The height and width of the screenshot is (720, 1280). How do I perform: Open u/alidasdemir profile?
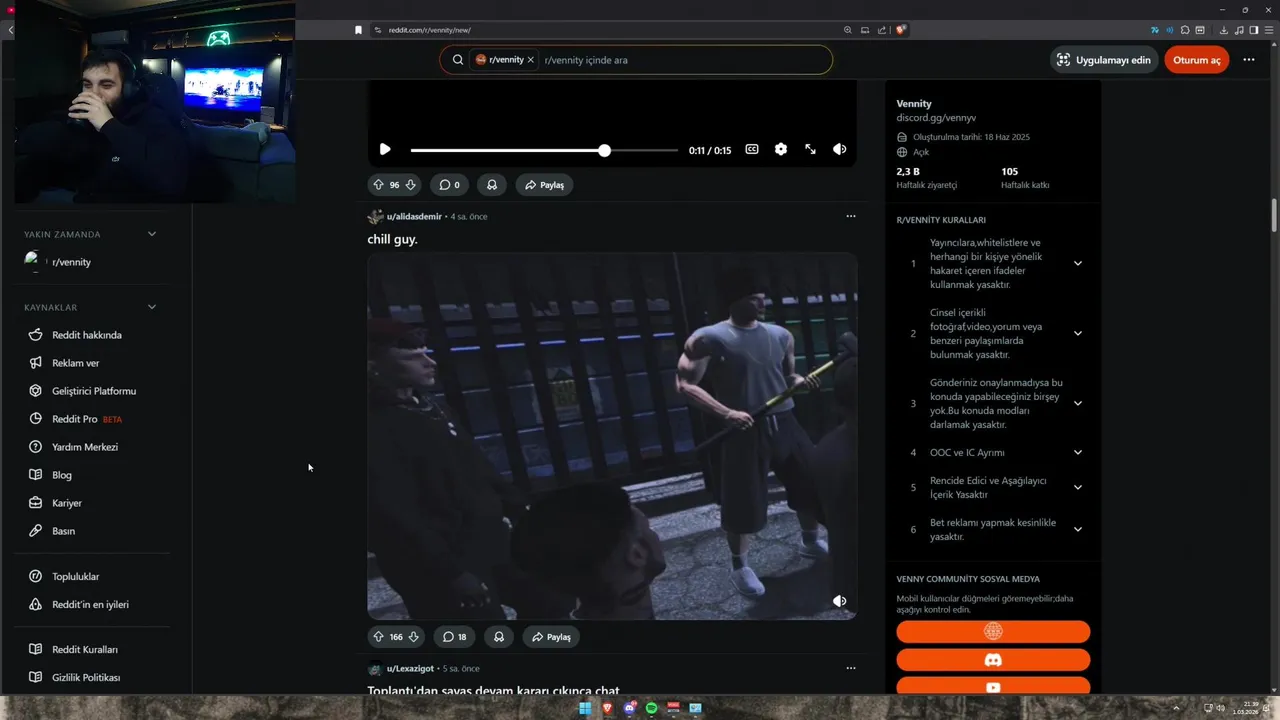414,216
